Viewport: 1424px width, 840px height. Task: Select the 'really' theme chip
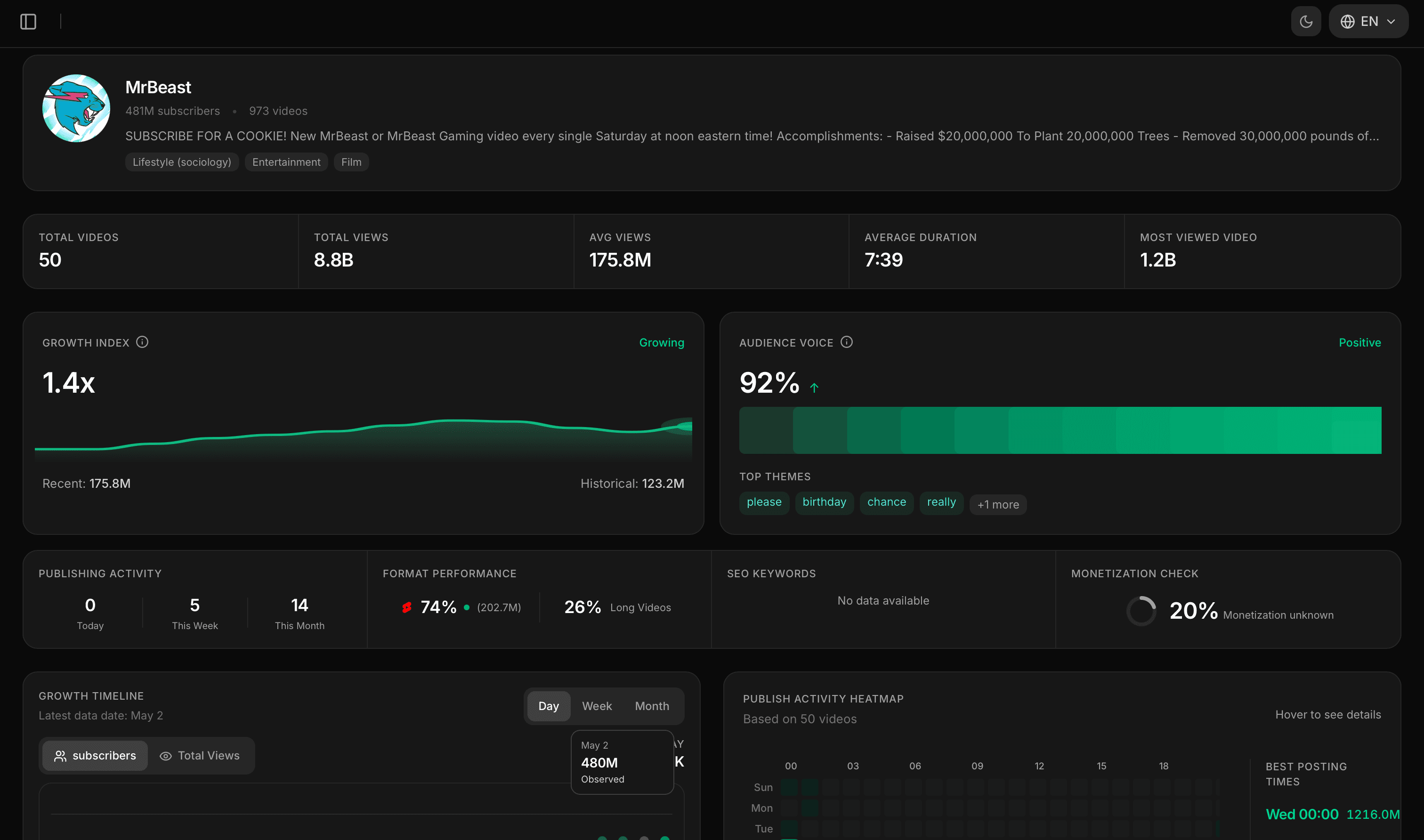coord(941,502)
